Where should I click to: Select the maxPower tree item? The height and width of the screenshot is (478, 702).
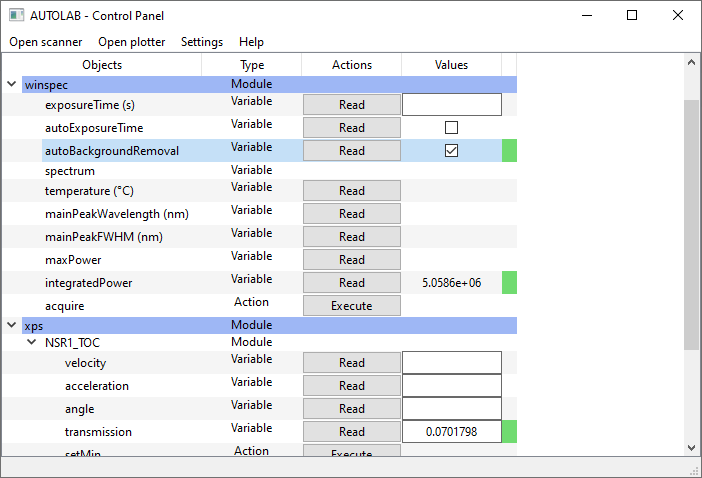point(73,260)
